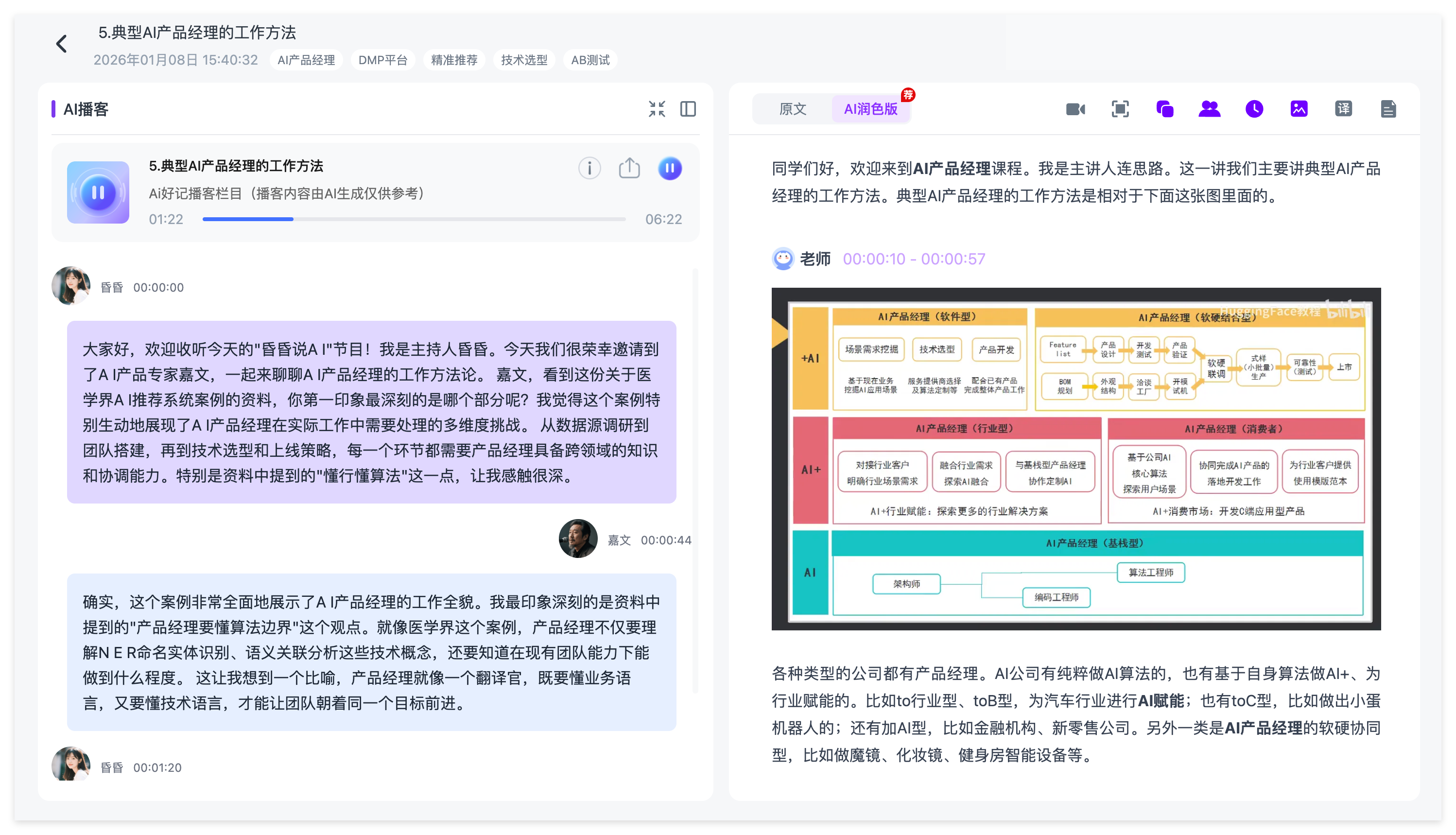Open the purple chat bubbles icon
Screen dimensions: 1456x835
click(x=1164, y=109)
